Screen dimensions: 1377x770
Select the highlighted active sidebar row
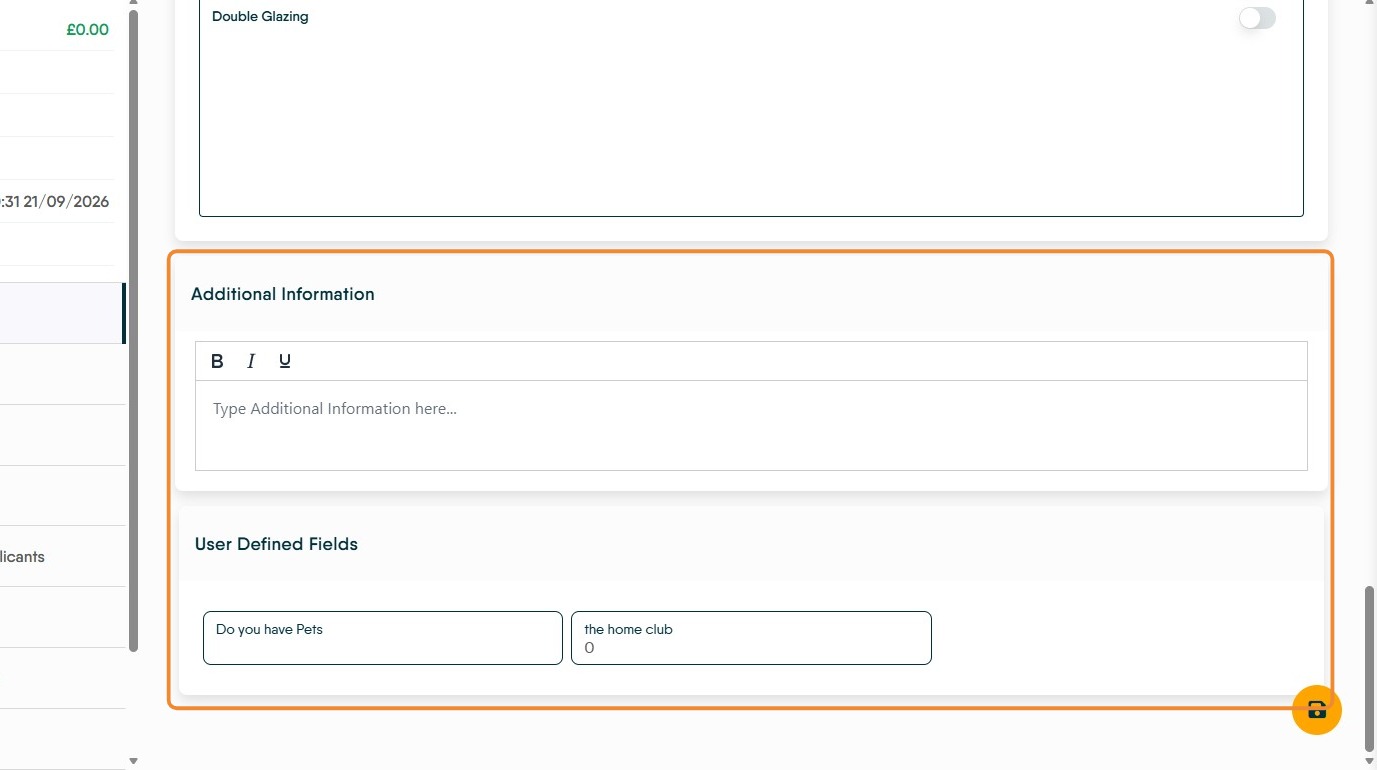[62, 313]
